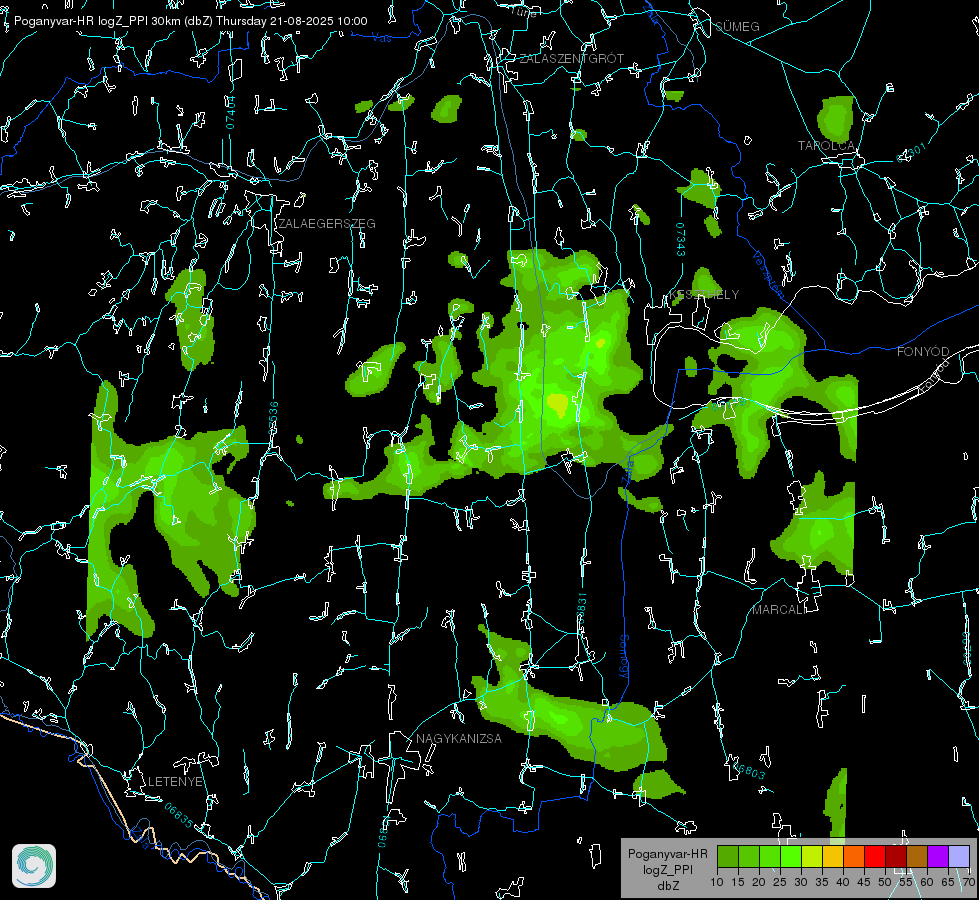The height and width of the screenshot is (900, 979).
Task: Click the 07404 road number label
Action: (230, 112)
